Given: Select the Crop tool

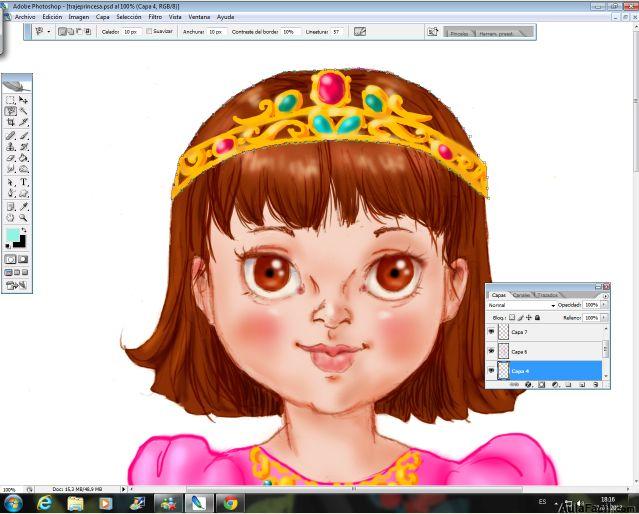Looking at the screenshot, I should [x=10, y=122].
